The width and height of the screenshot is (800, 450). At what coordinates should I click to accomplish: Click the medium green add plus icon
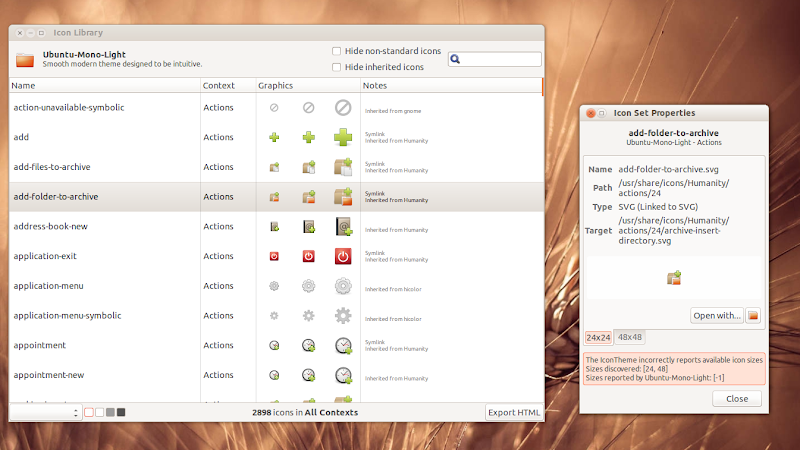point(309,137)
